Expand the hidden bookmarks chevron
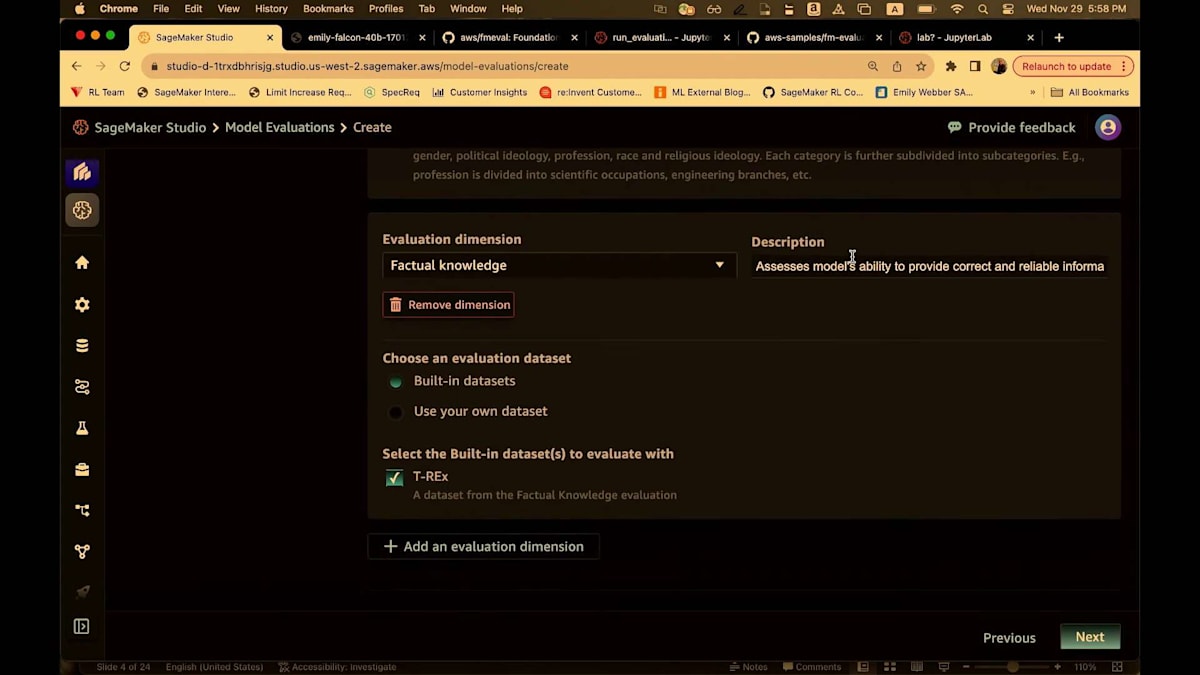The height and width of the screenshot is (675, 1200). [x=1032, y=92]
